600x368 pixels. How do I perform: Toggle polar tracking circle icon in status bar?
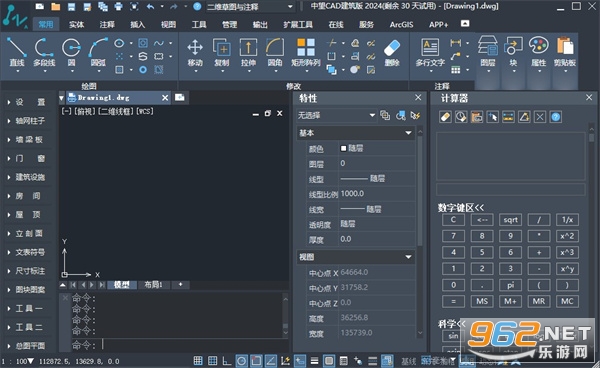tap(241, 360)
